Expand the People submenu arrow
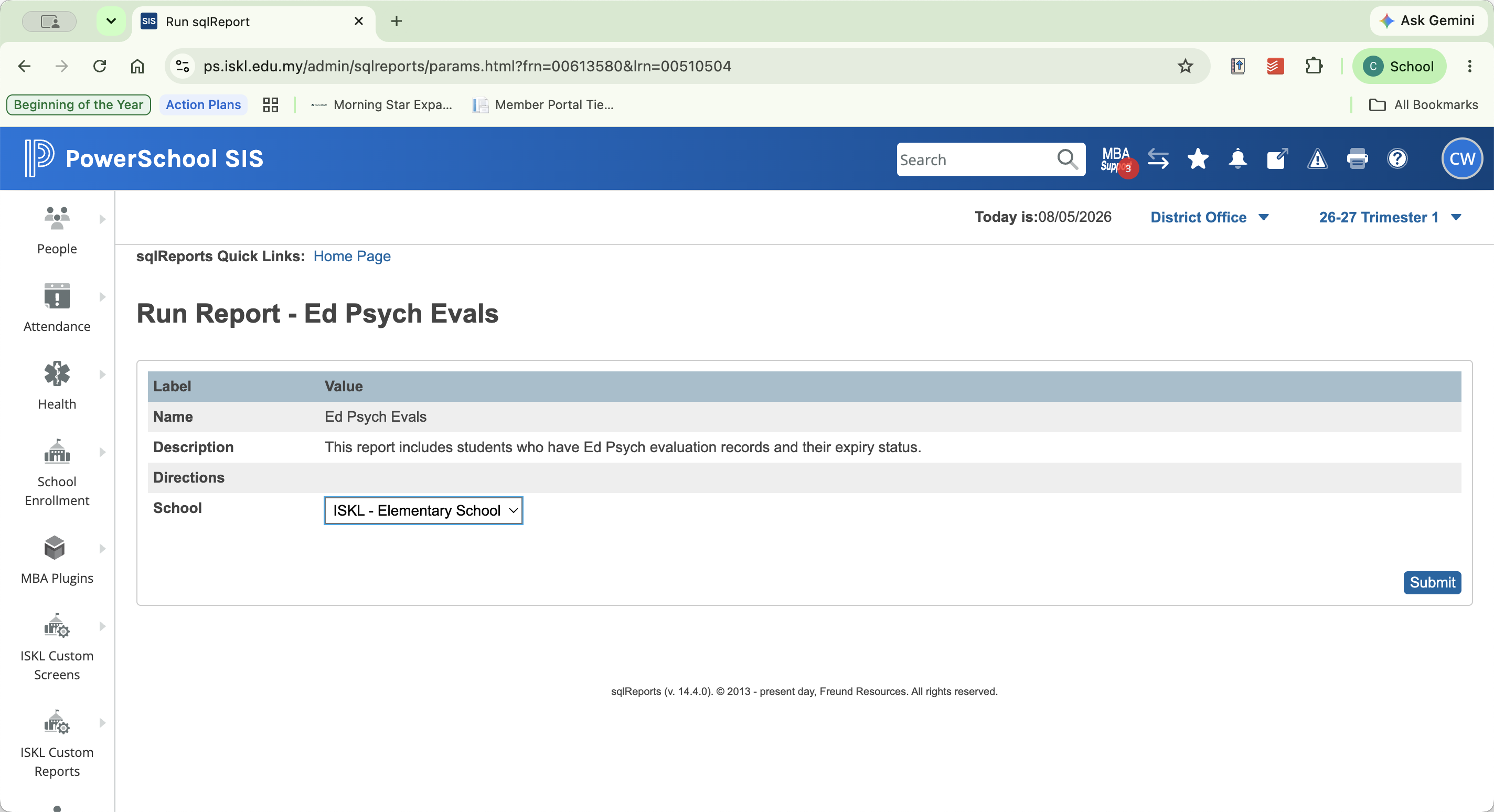This screenshot has height=812, width=1494. 103,219
